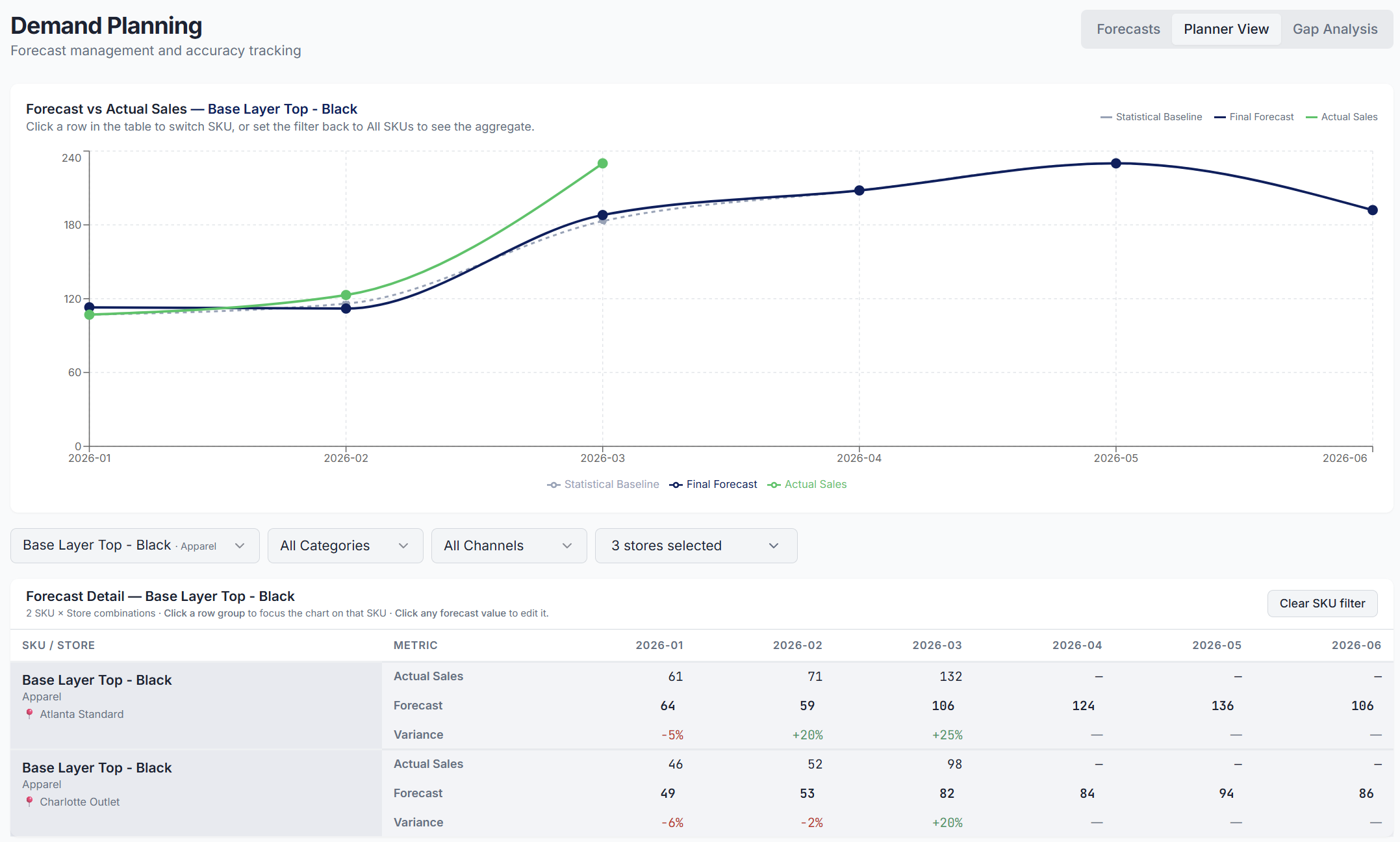Click the Atlanta Standard location pin icon
Viewport: 1400px width, 842px height.
click(29, 713)
